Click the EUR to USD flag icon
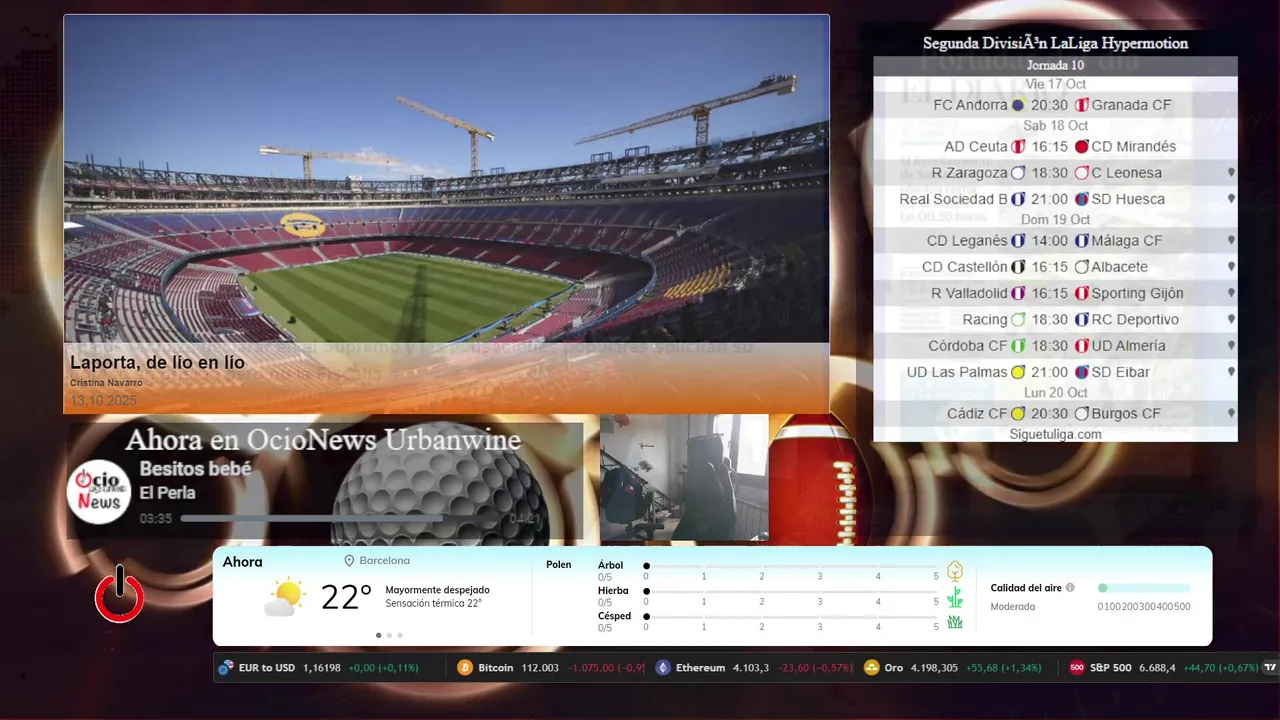This screenshot has height=720, width=1280. coord(226,668)
